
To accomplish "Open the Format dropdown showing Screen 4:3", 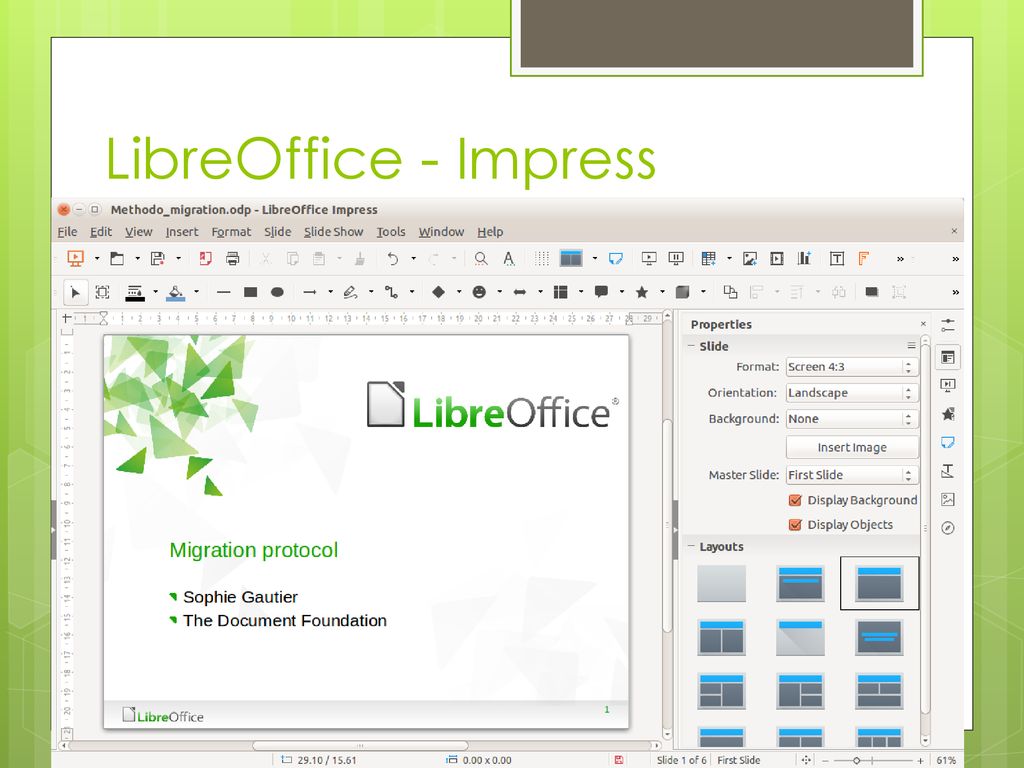I will tap(852, 367).
